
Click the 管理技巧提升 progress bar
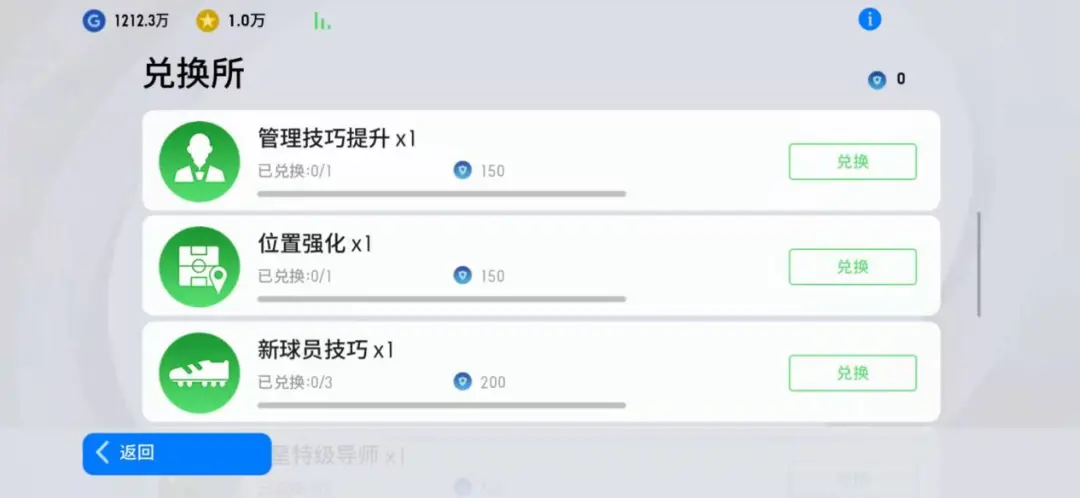441,194
